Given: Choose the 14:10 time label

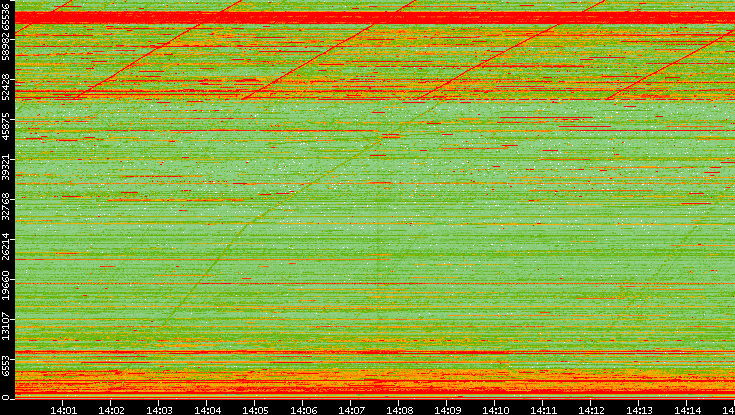Looking at the screenshot, I should [495, 410].
